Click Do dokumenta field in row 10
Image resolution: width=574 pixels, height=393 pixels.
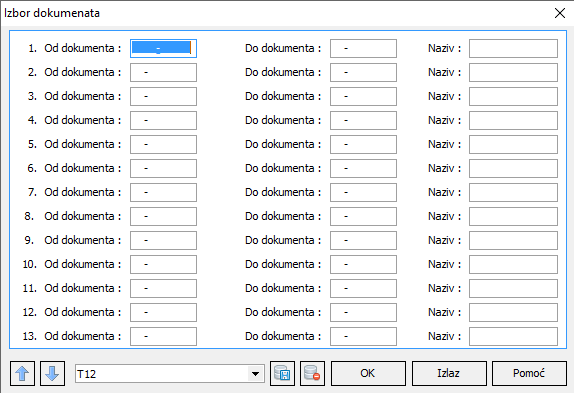[363, 265]
